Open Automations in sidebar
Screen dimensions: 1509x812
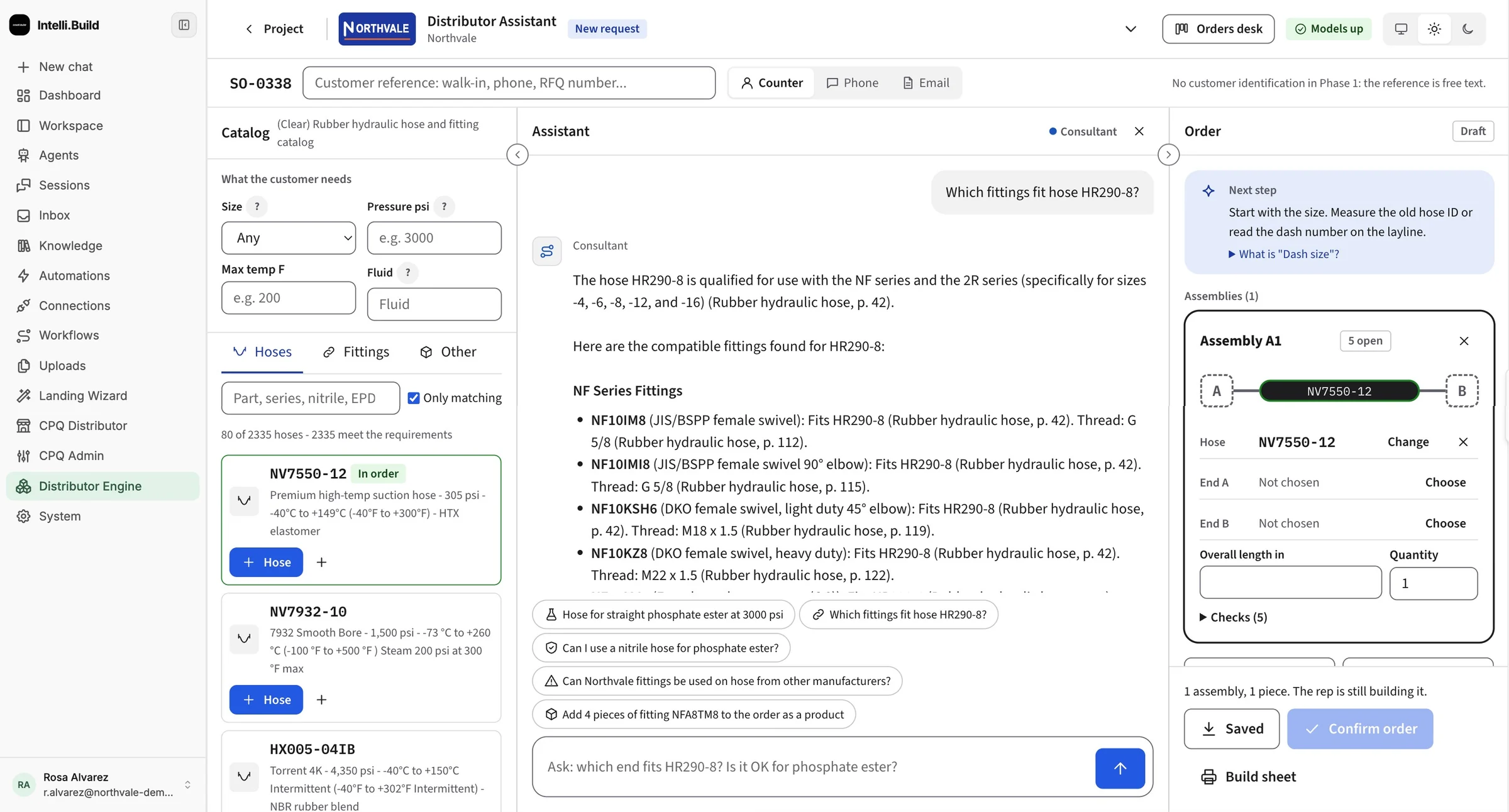point(103,275)
